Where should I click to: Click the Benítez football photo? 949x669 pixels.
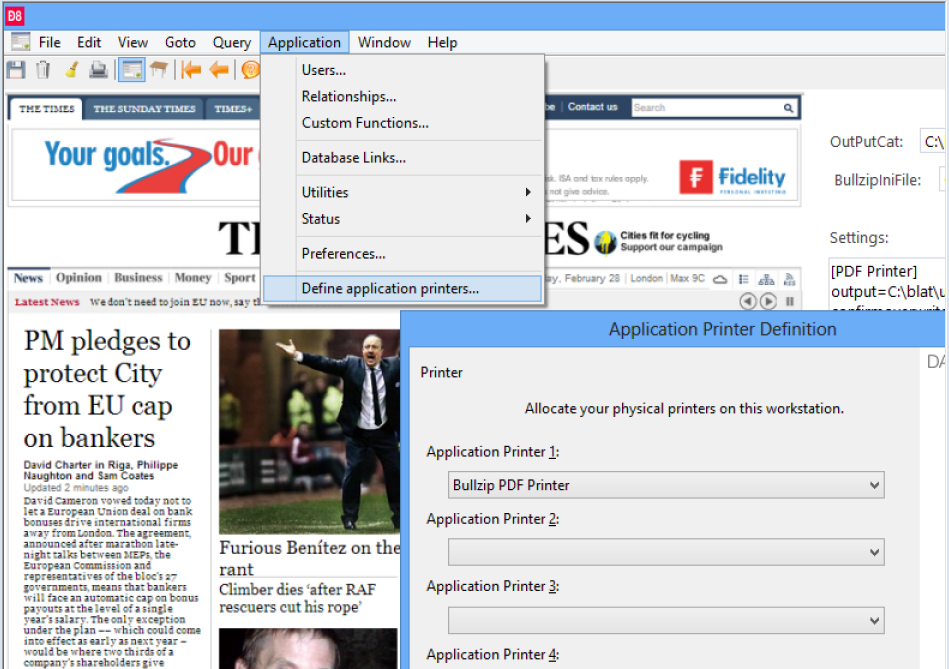click(x=309, y=432)
